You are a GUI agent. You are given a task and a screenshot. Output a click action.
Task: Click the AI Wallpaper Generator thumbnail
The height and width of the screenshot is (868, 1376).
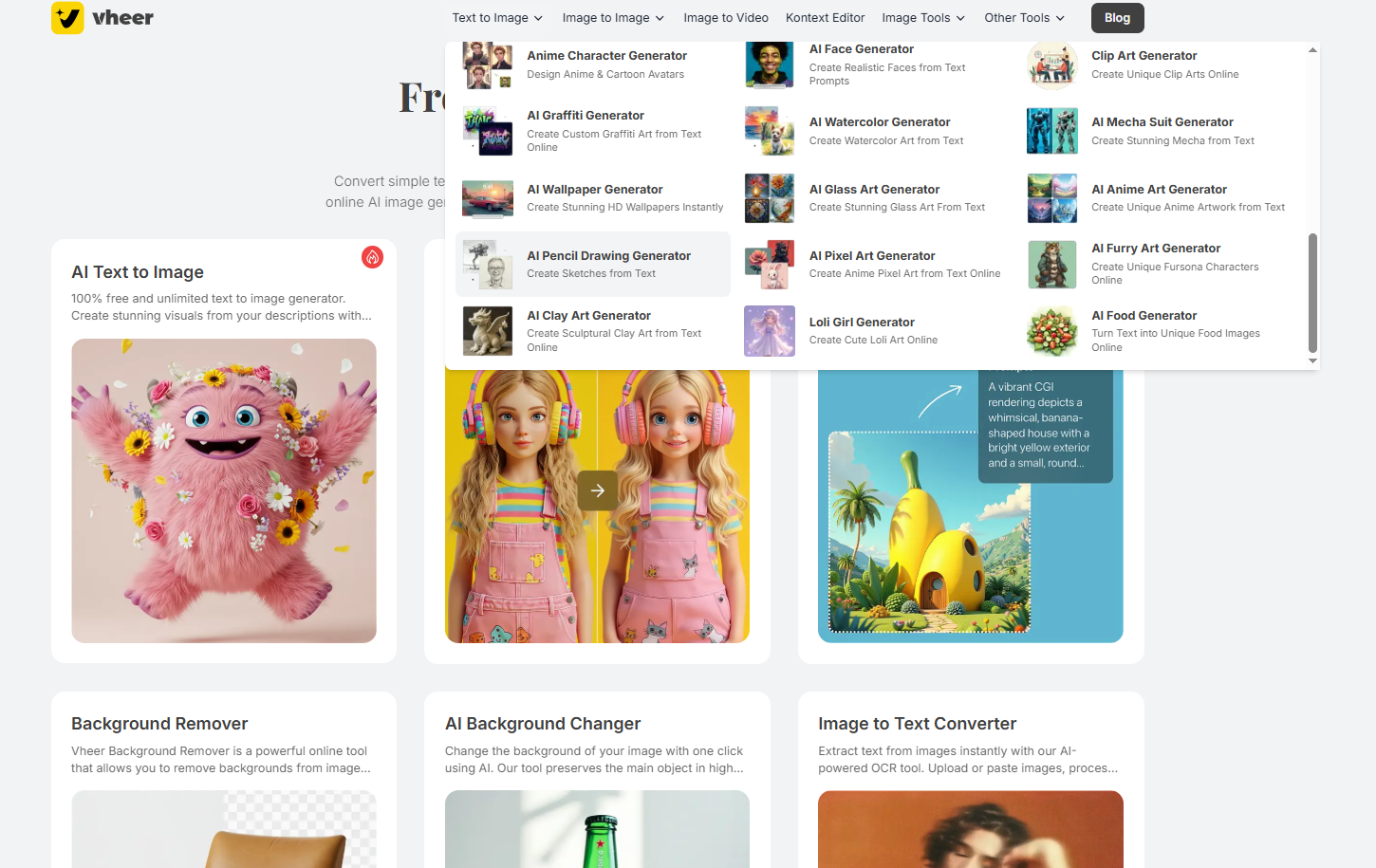tap(488, 198)
